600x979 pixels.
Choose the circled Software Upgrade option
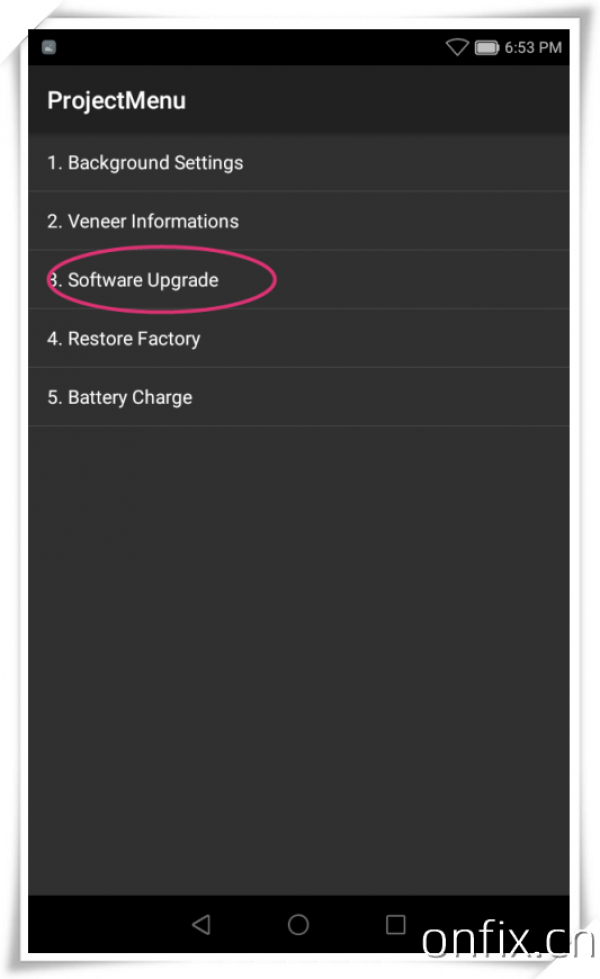click(143, 281)
